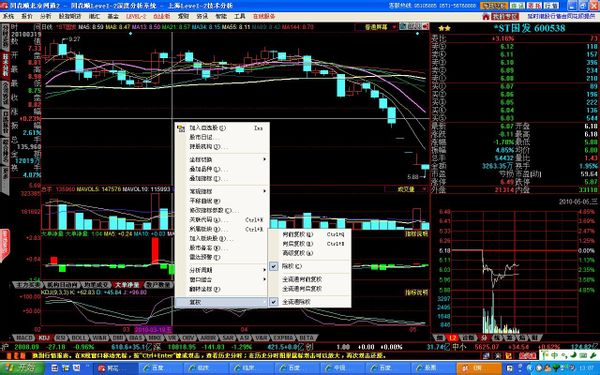Click the two-star rating icon beside *ST国发

pos(444,28)
